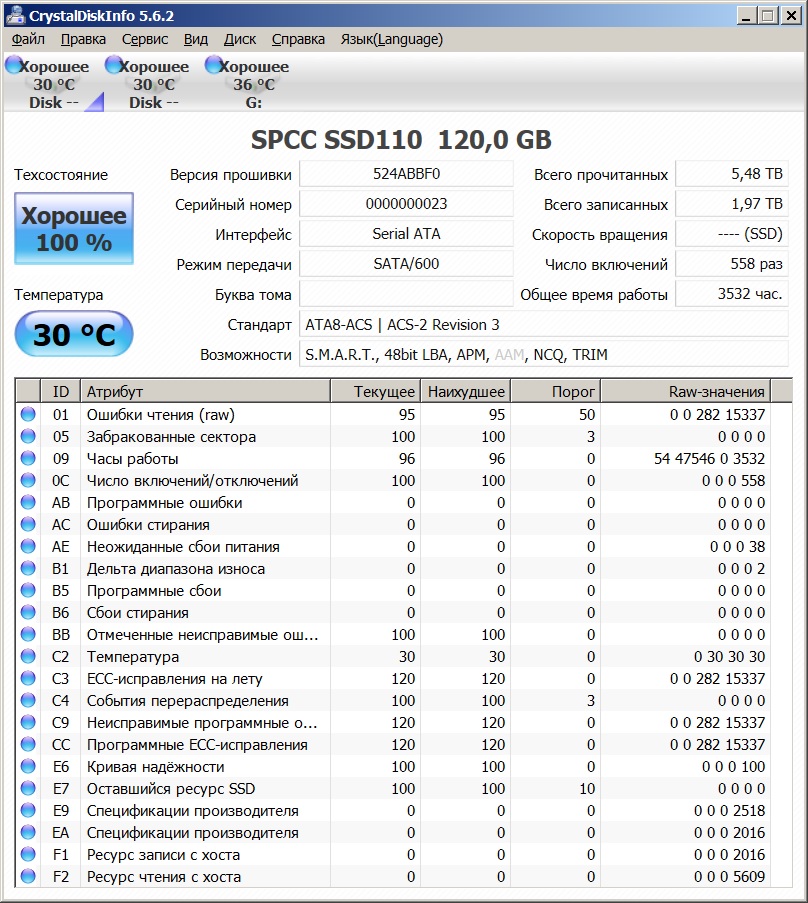The height and width of the screenshot is (903, 808).
Task: Click status orb for attribute E9
Action: [x=28, y=810]
